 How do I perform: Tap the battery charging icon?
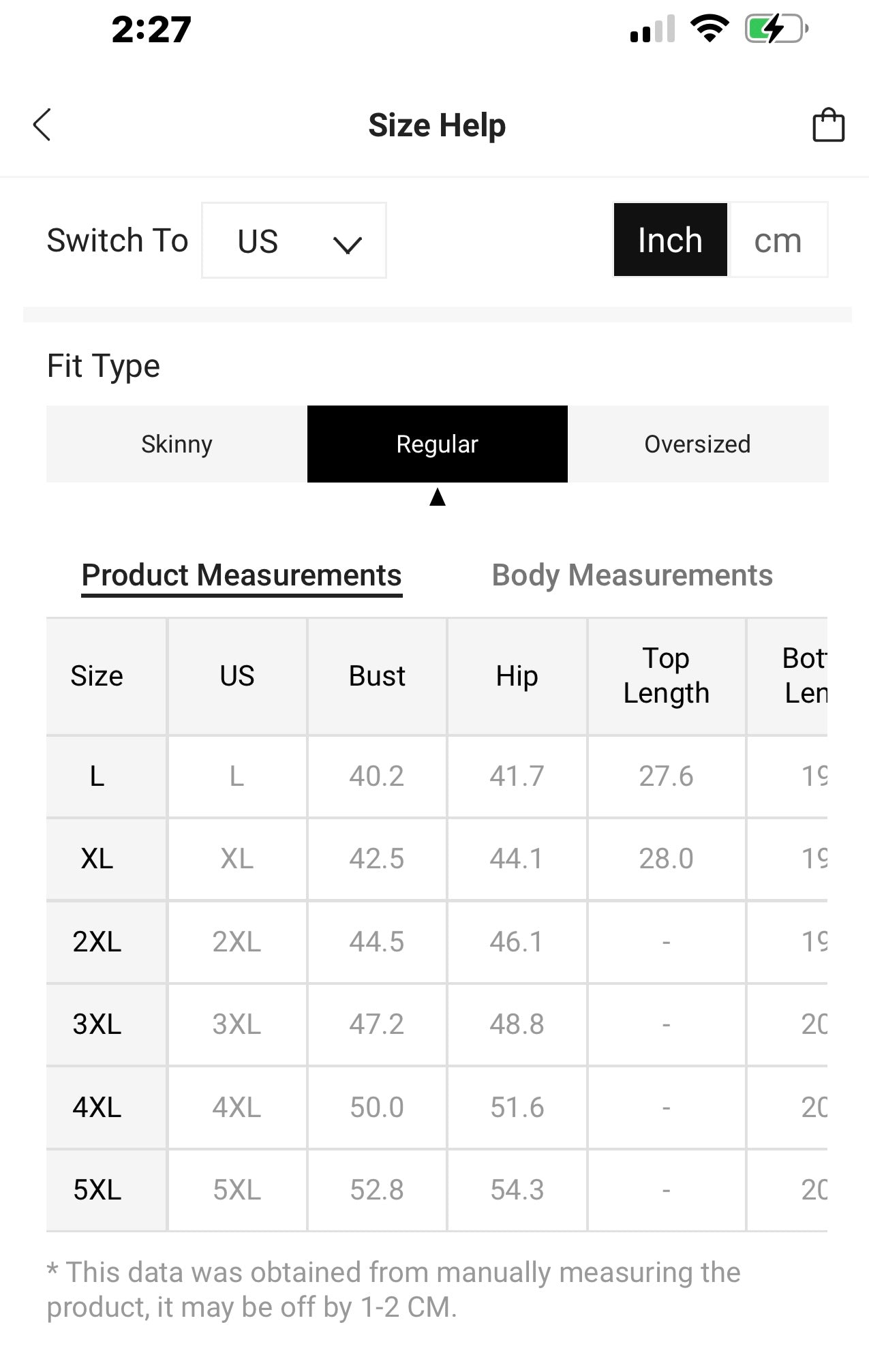click(776, 29)
